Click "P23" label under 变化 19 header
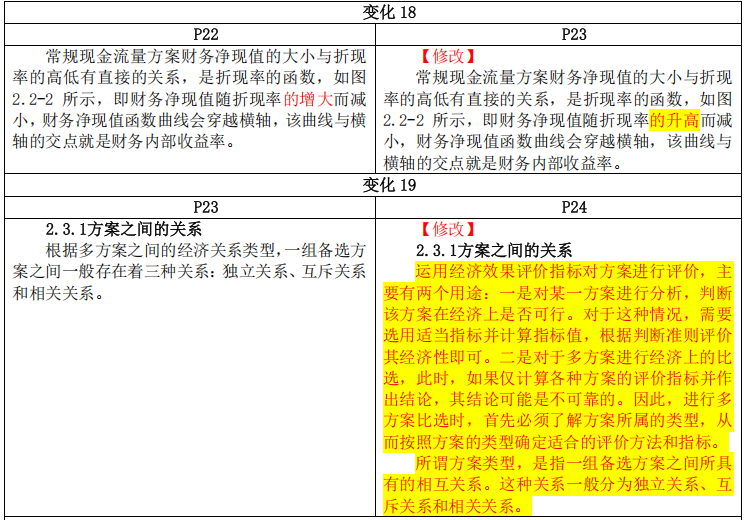This screenshot has width=744, height=520. 190,207
